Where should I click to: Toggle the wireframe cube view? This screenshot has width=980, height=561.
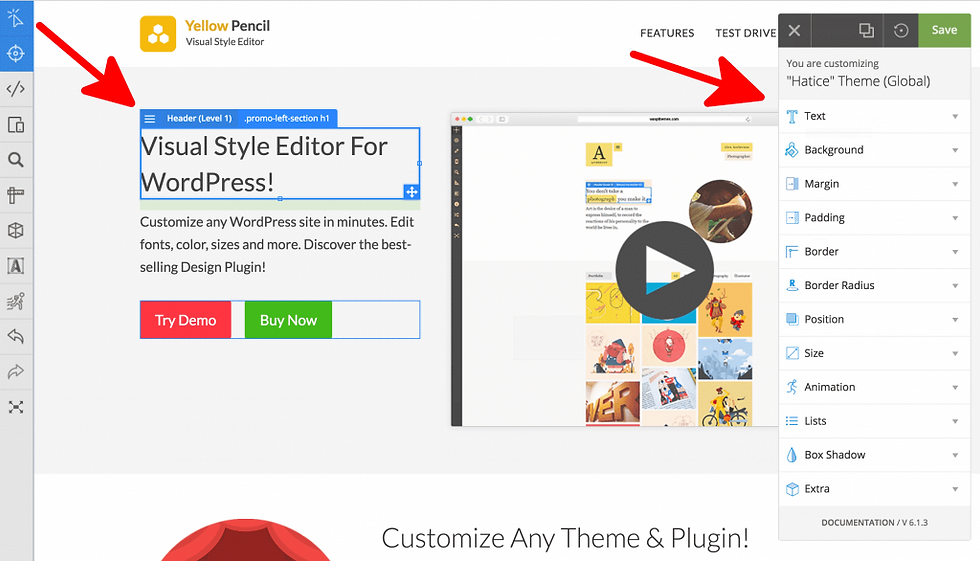tap(16, 231)
